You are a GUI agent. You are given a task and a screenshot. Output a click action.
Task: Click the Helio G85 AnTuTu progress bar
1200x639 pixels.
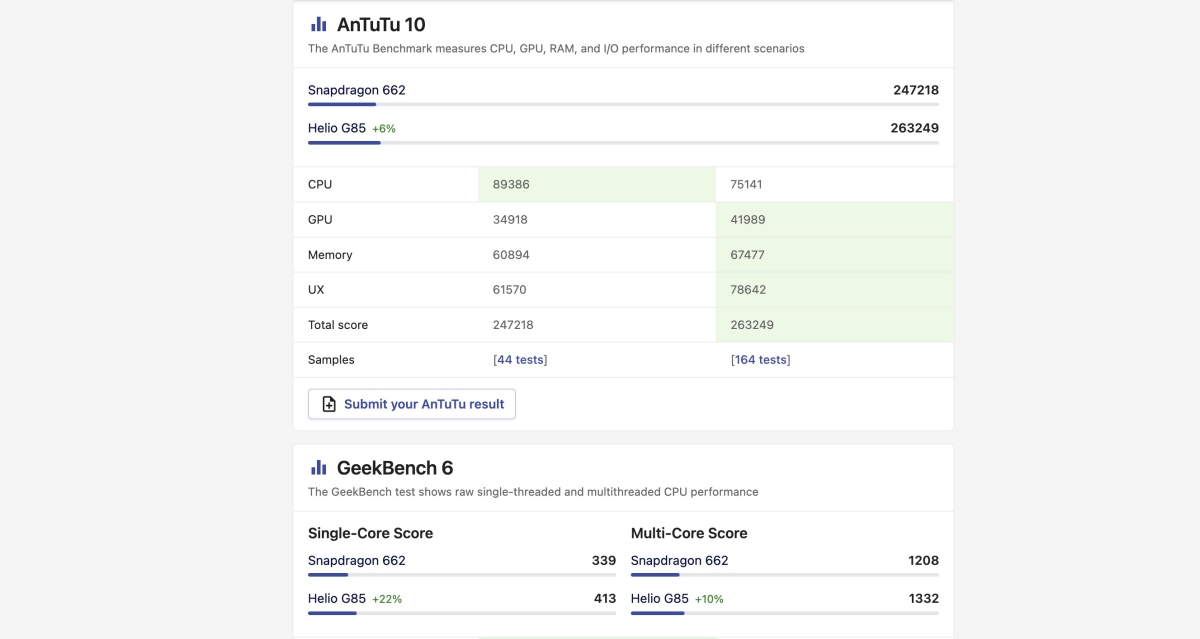click(623, 142)
